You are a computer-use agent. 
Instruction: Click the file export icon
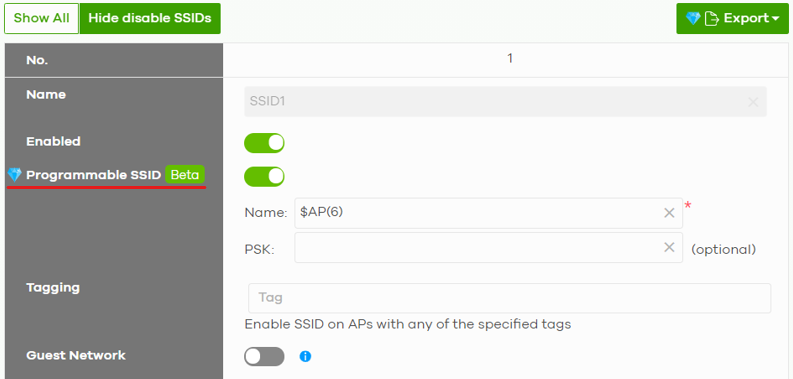(x=712, y=19)
